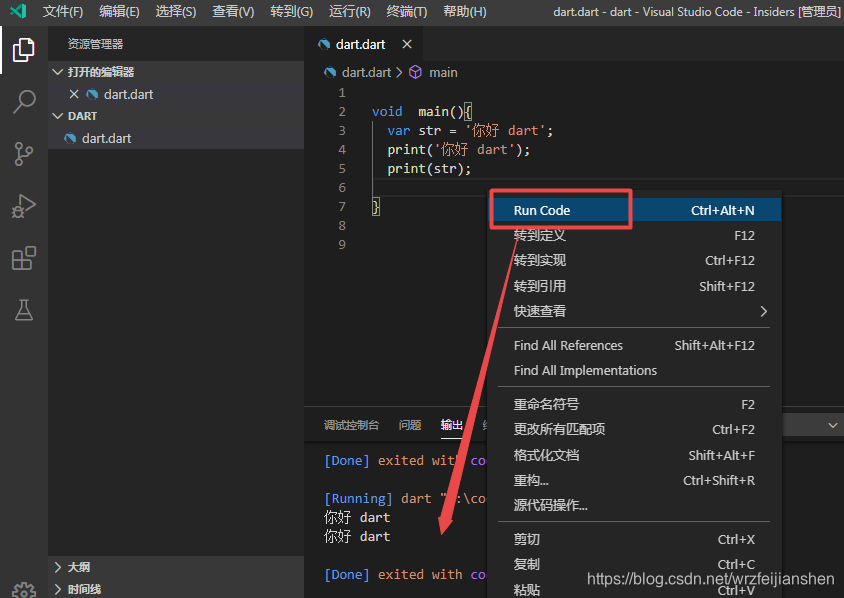
Task: Click the 资源管理器 panel title
Action: pyautogui.click(x=95, y=44)
